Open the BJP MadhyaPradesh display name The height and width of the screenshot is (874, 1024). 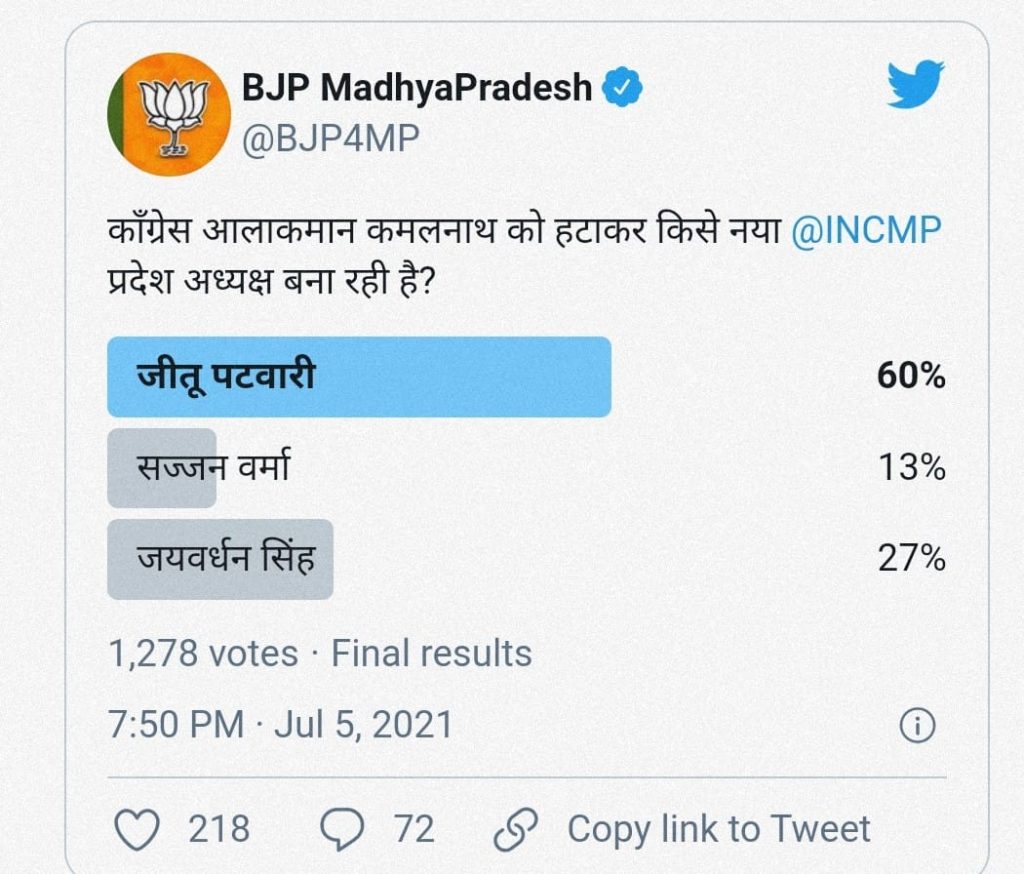(417, 88)
